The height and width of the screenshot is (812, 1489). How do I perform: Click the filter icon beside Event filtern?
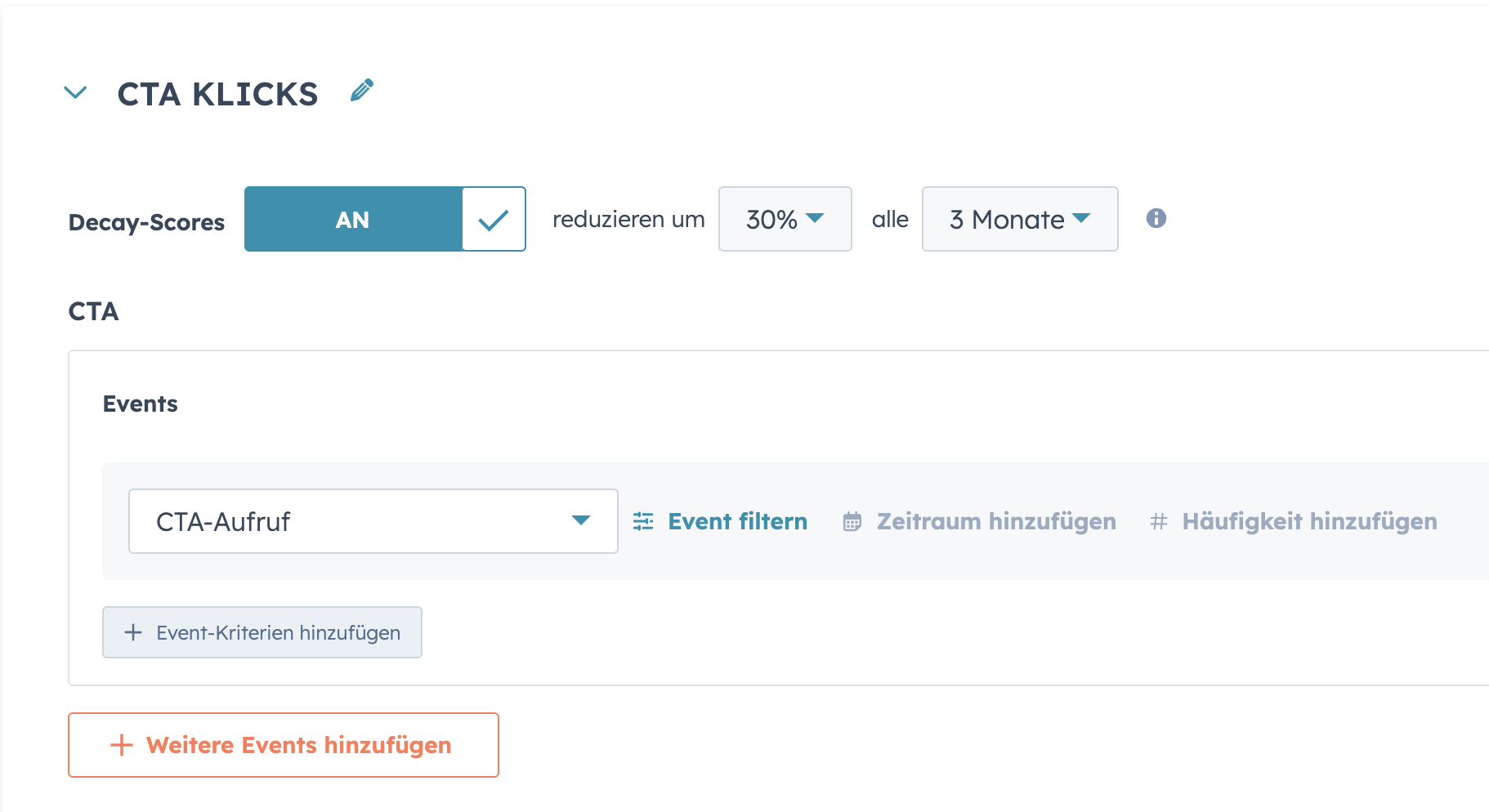coord(644,521)
